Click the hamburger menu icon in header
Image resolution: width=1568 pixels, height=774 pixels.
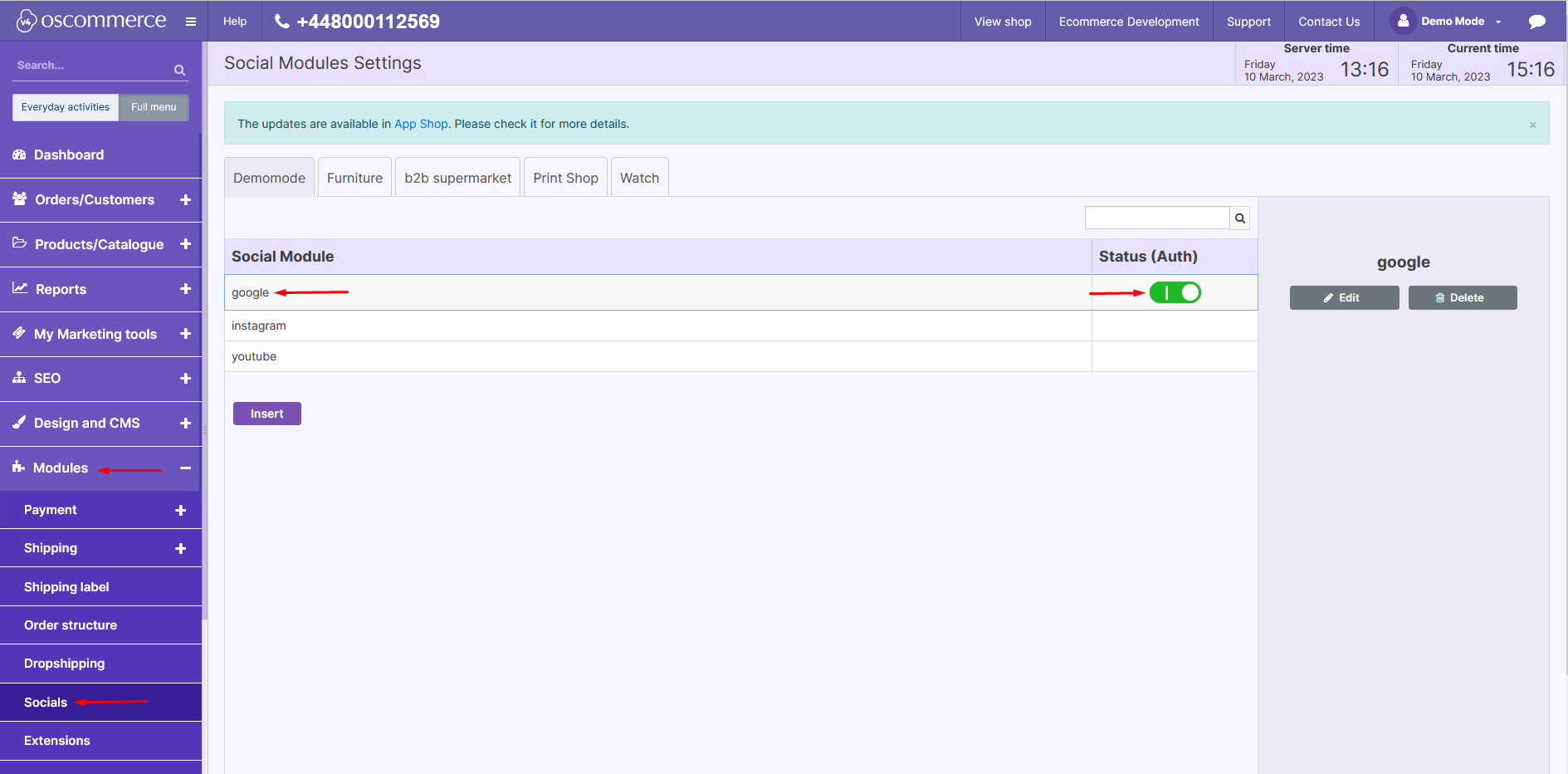(x=191, y=22)
